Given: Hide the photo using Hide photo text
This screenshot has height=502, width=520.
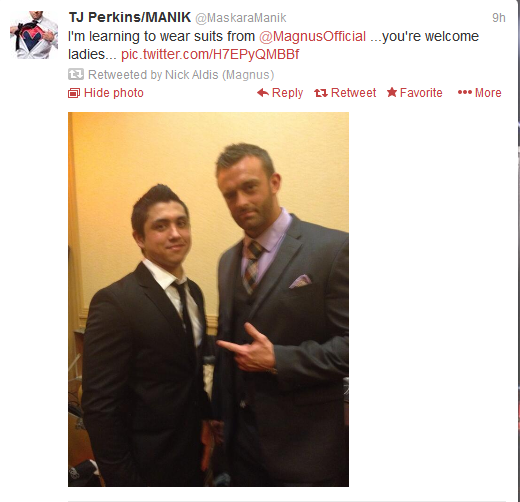Looking at the screenshot, I should pyautogui.click(x=114, y=93).
